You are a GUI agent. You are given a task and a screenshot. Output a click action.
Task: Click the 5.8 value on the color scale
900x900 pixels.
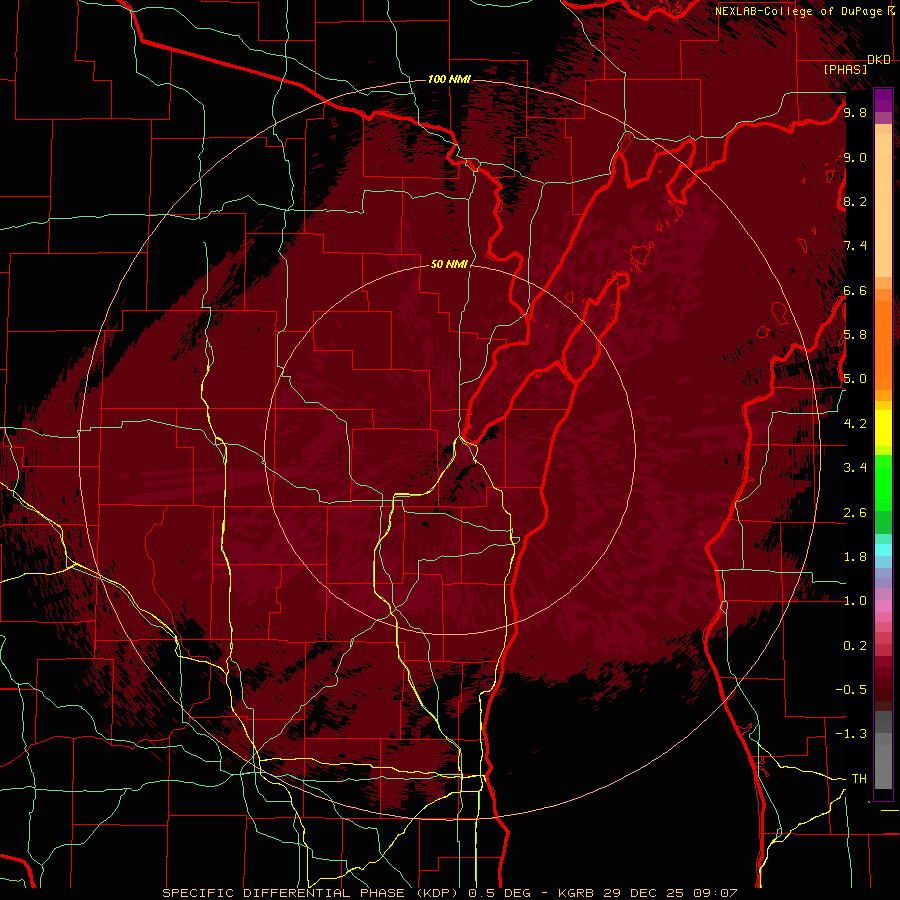coord(855,335)
